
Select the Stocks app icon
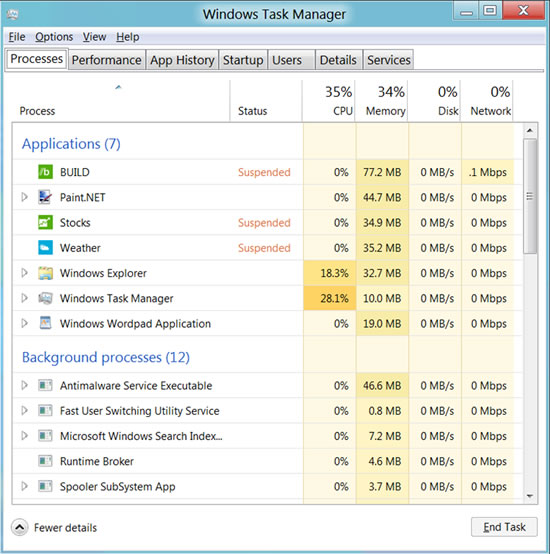(45, 223)
